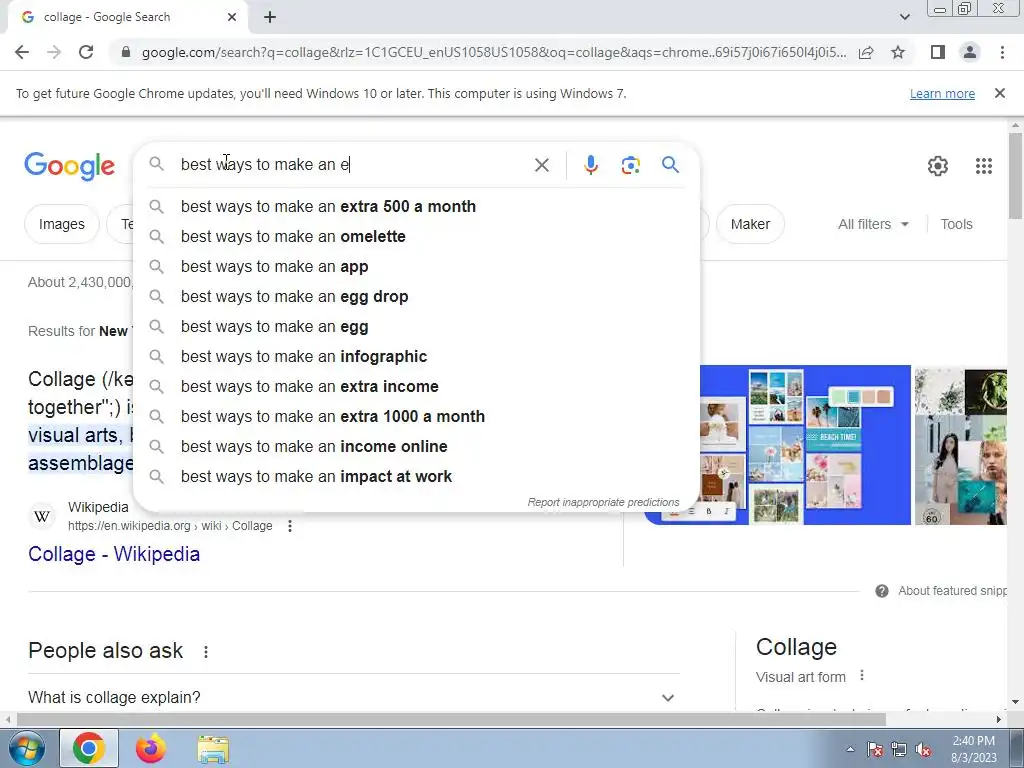Viewport: 1024px width, 768px height.
Task: Search by image with the Lens icon
Action: pyautogui.click(x=630, y=165)
